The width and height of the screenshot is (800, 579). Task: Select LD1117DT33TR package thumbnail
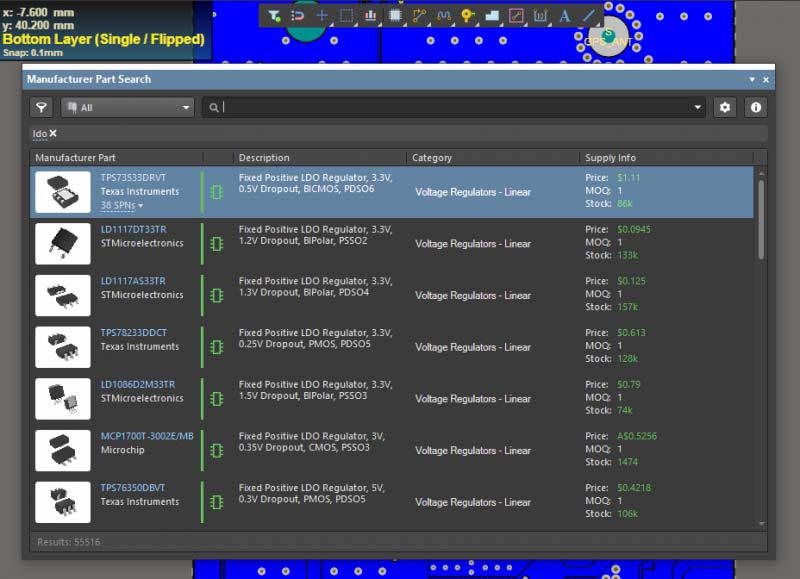pos(63,244)
